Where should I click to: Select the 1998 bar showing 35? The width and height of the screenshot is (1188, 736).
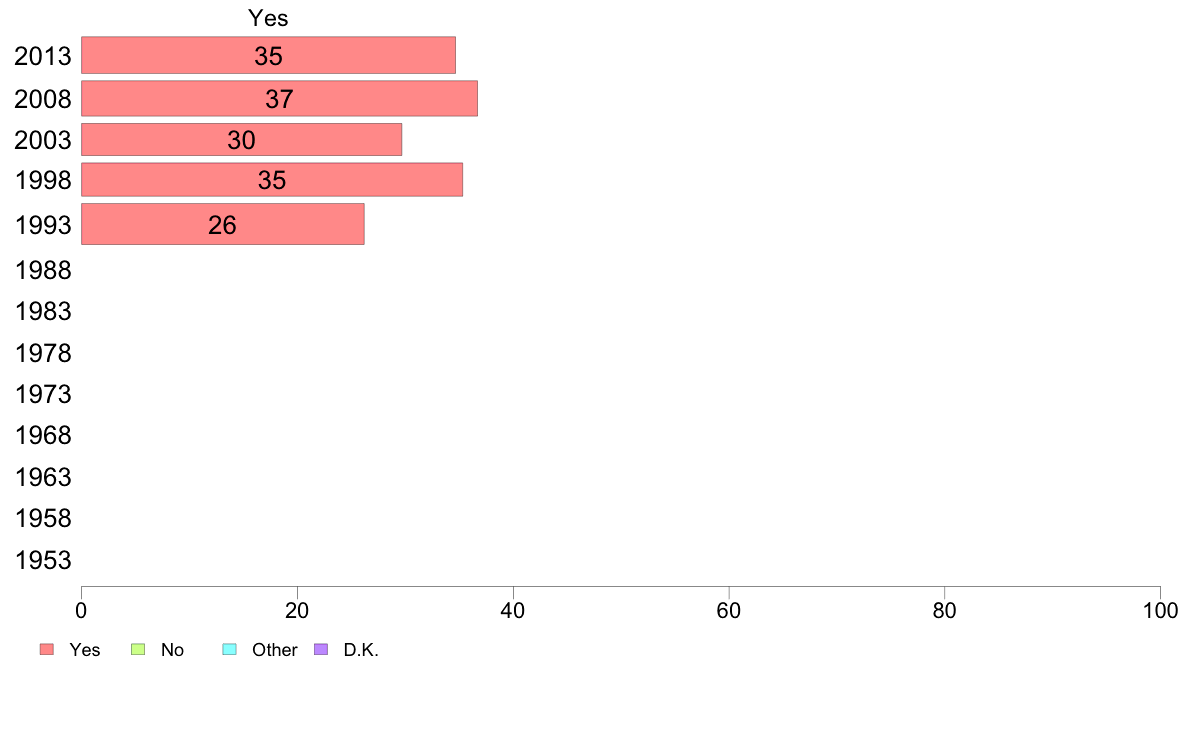click(272, 180)
